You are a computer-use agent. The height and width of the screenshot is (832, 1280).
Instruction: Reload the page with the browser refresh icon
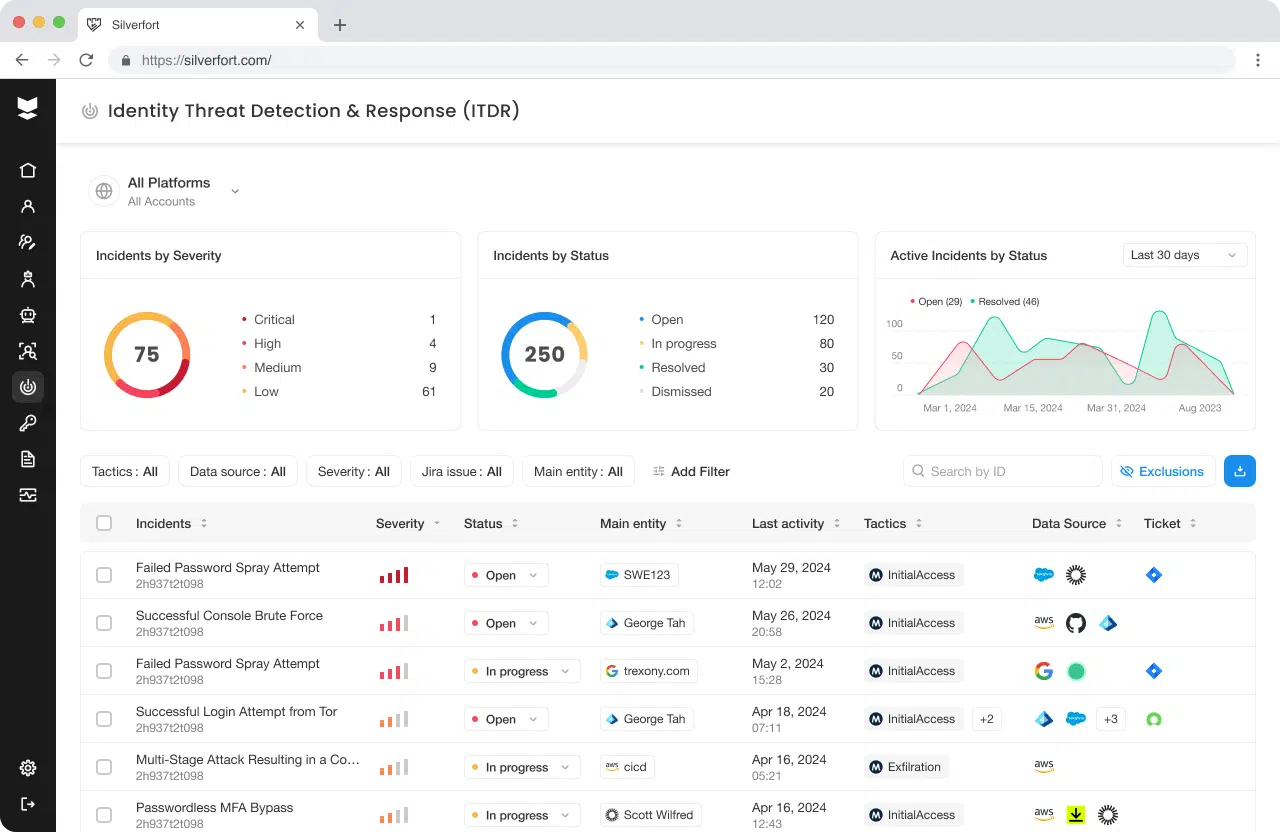point(86,60)
